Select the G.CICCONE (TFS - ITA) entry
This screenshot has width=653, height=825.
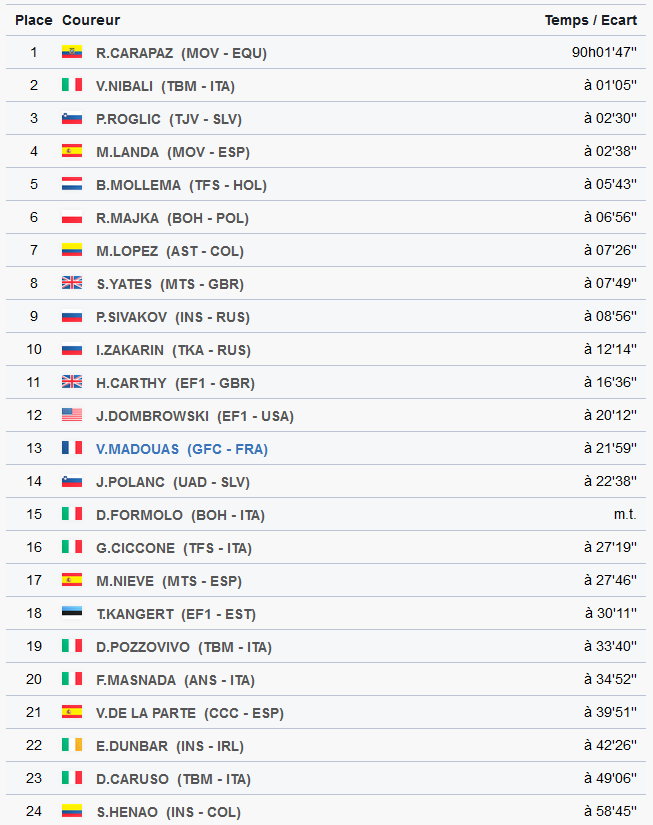174,548
